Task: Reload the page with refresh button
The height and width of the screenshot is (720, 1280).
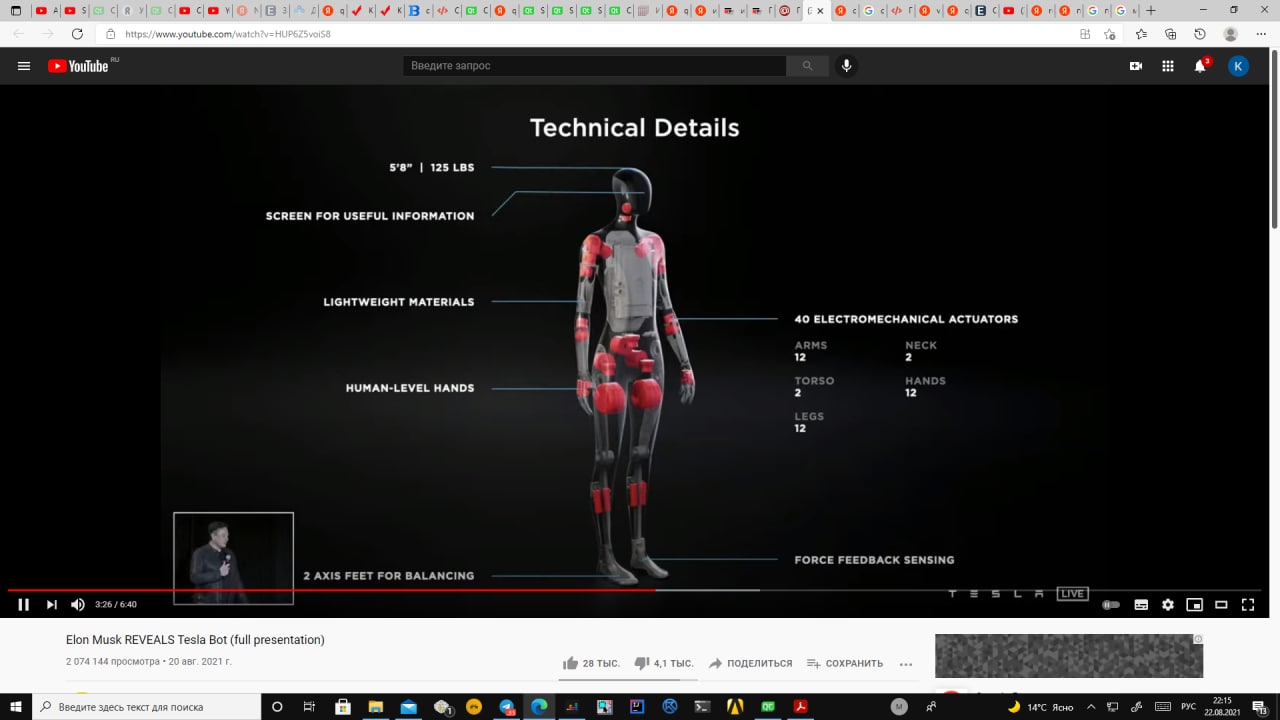Action: pyautogui.click(x=78, y=34)
